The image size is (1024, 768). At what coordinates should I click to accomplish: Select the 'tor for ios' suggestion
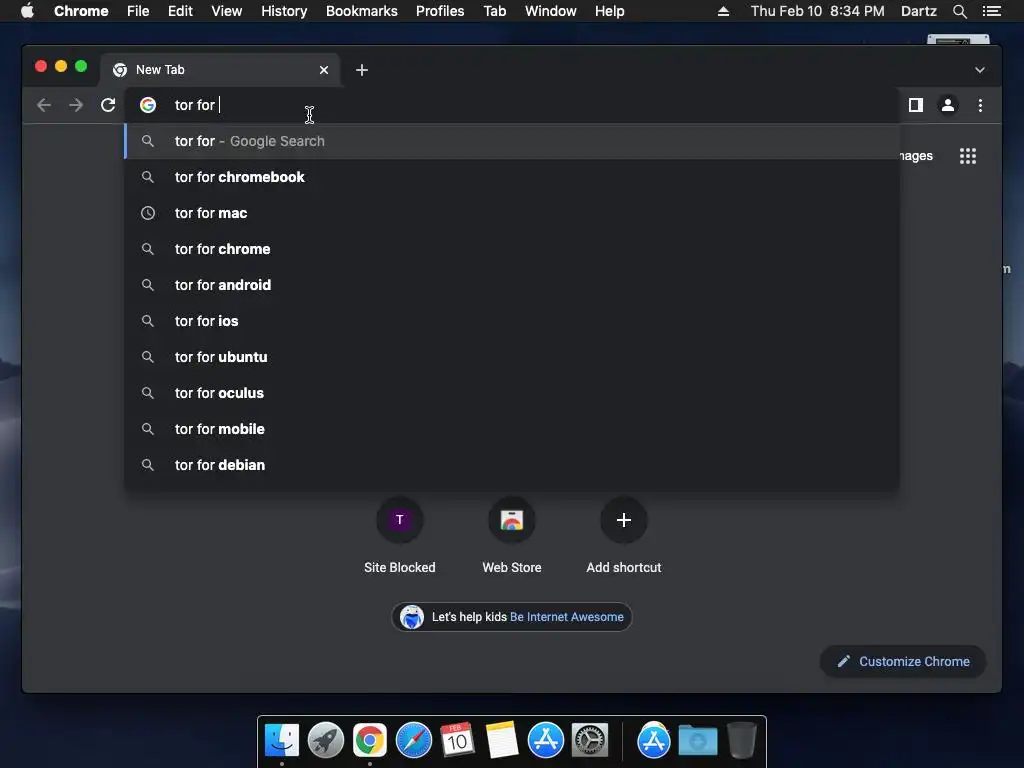click(x=512, y=321)
